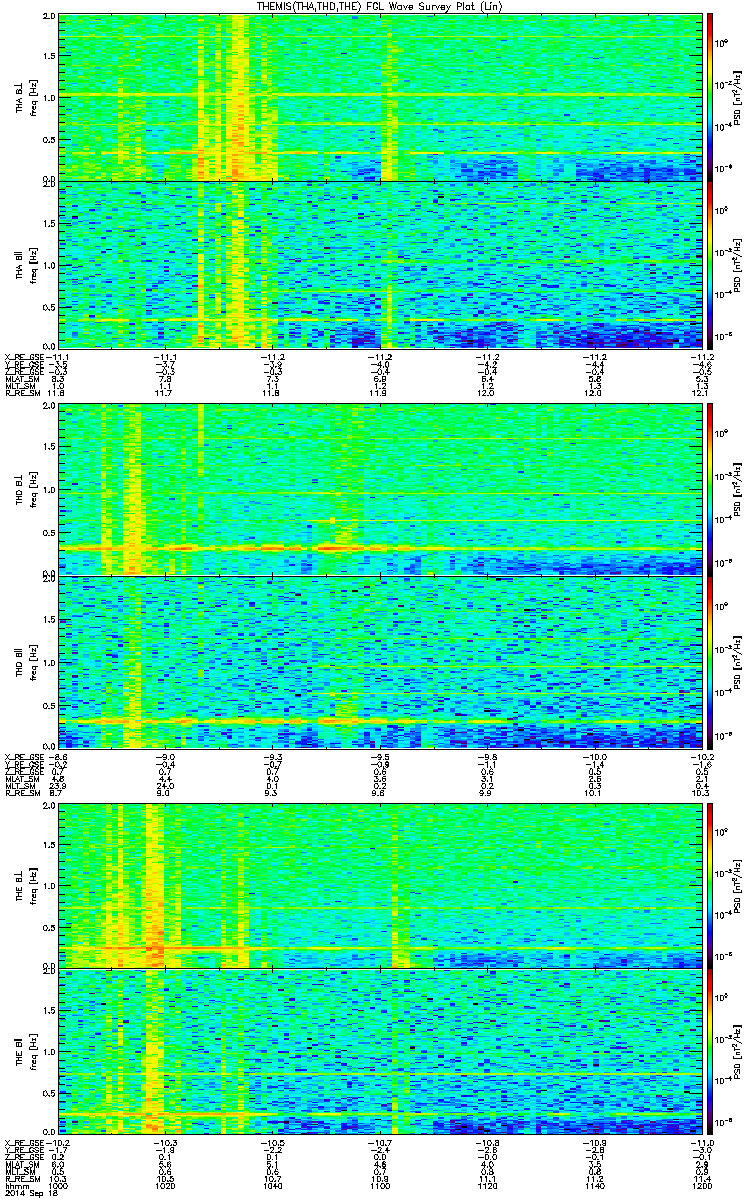Click the THD B-perpendicular freq [Hz] axis label

point(32,491)
